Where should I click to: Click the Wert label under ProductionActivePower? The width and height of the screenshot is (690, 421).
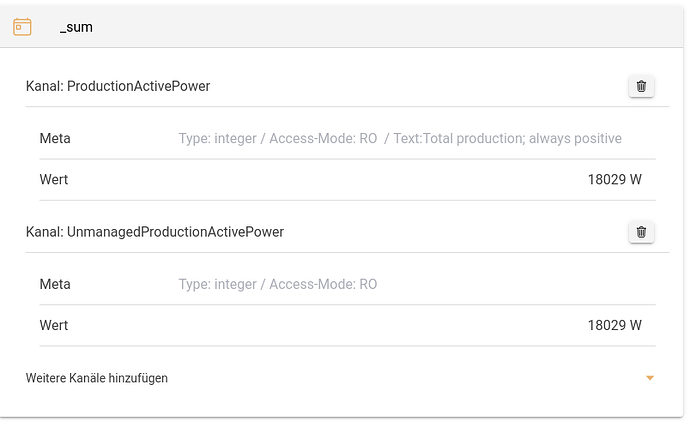coord(54,180)
